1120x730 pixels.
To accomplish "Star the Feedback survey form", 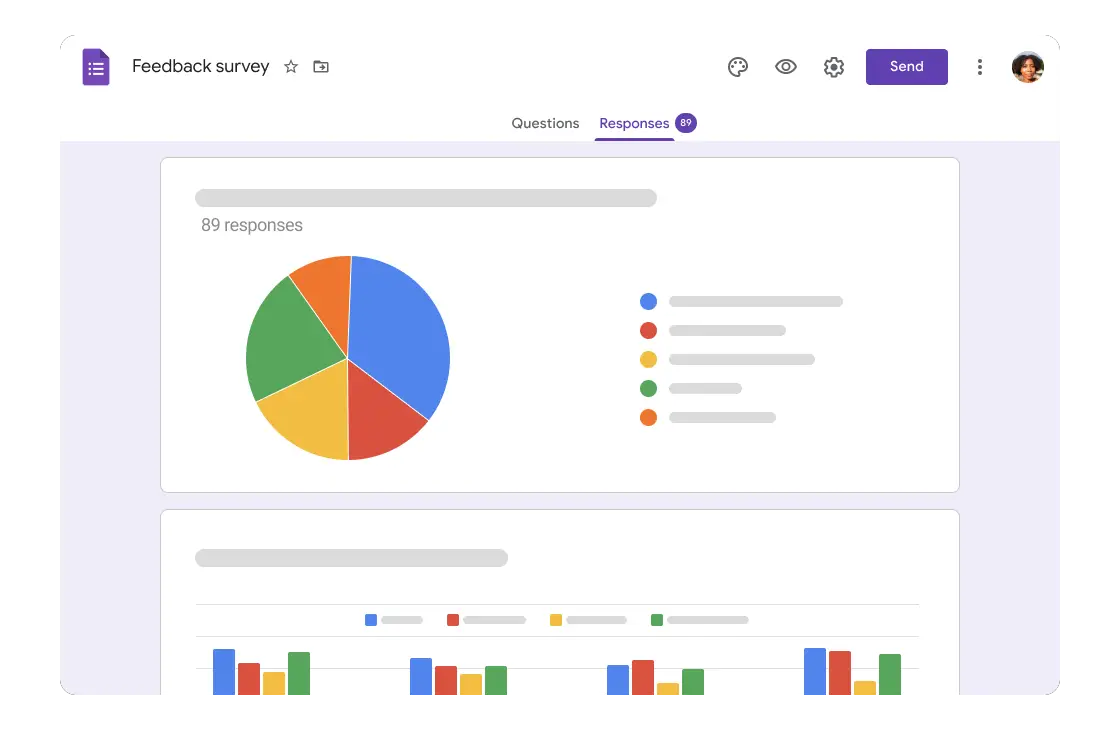I will [x=290, y=67].
